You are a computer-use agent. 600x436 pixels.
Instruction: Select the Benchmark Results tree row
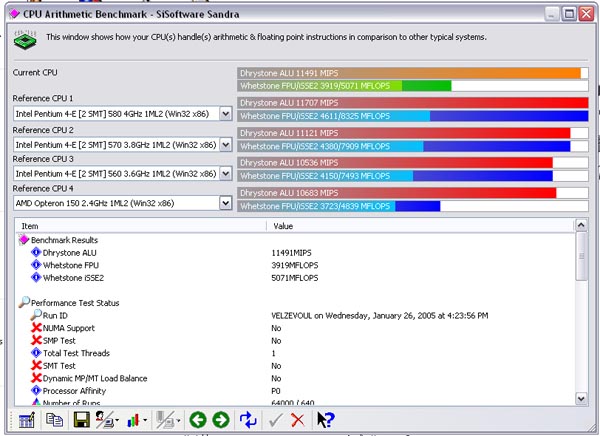pos(295,240)
